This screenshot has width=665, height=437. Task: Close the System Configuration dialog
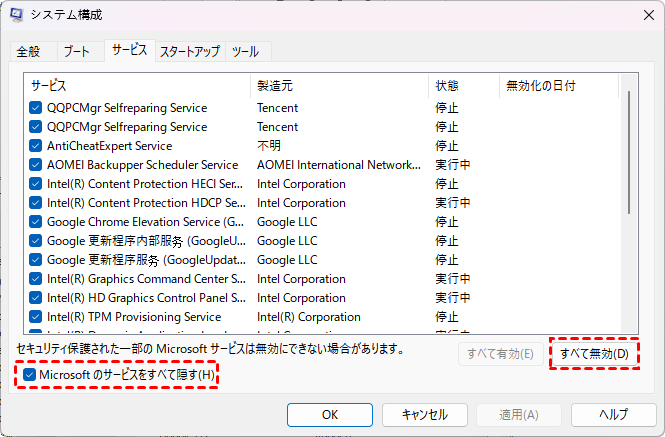(x=640, y=16)
